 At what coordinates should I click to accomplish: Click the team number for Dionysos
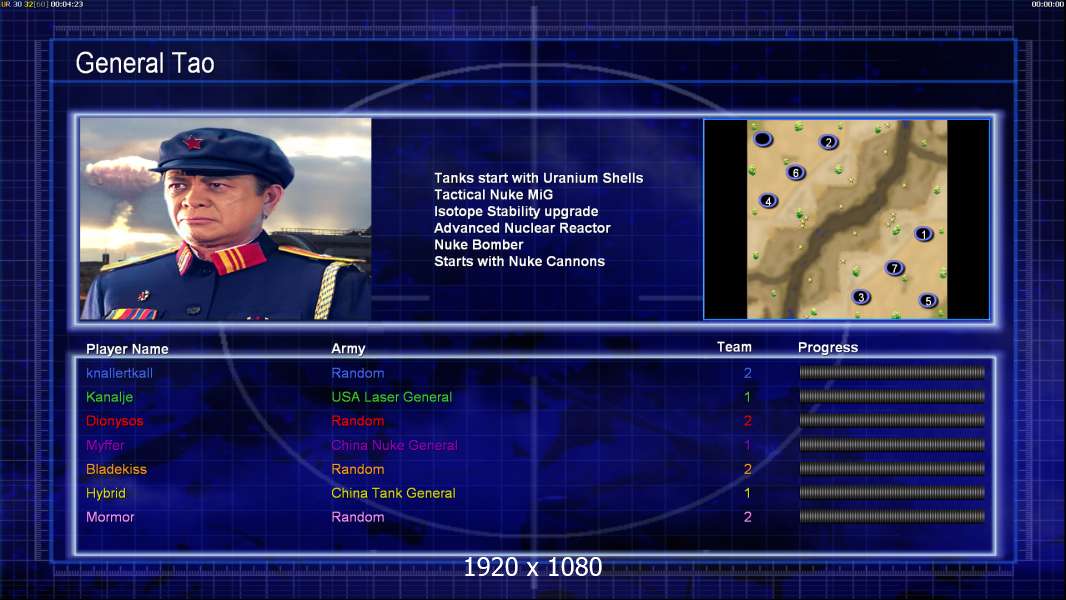point(747,421)
